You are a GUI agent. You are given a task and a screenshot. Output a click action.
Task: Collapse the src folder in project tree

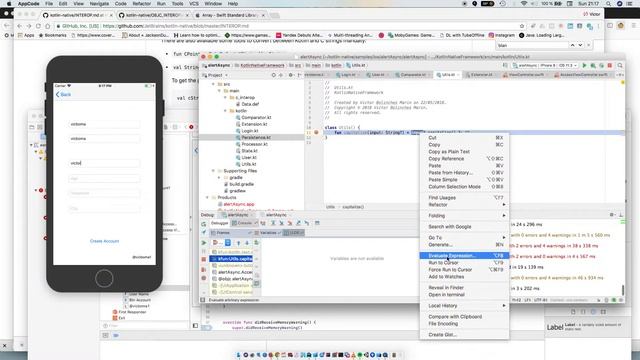pyautogui.click(x=213, y=84)
